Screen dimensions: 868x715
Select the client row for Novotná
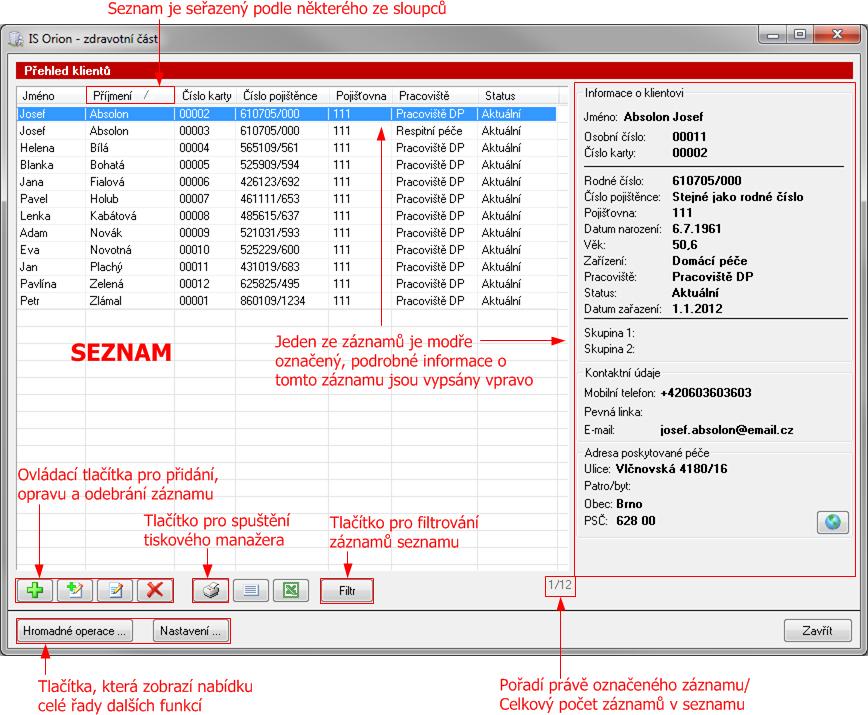(286, 250)
